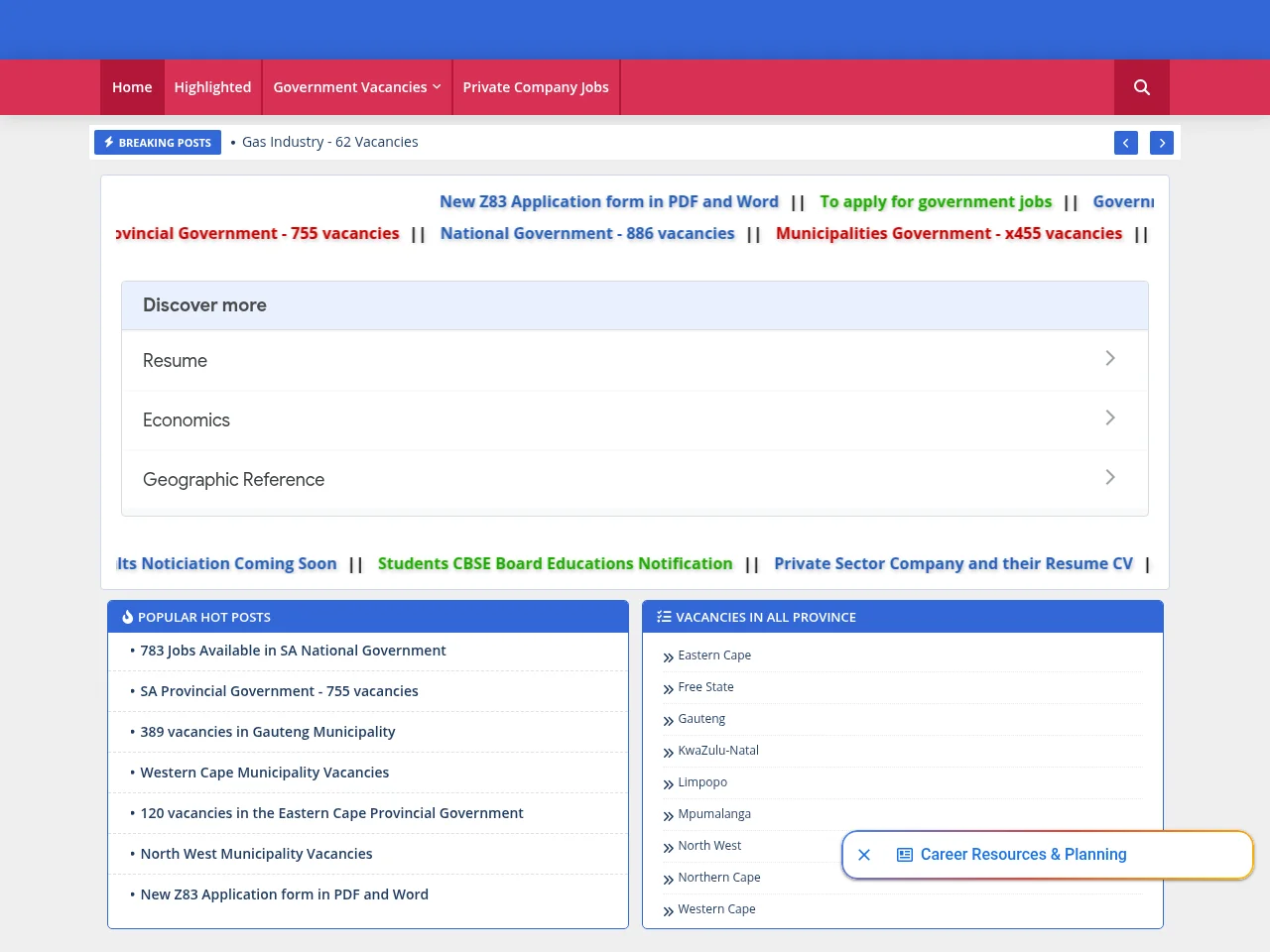Open Municipalities Government - x455 vacancies link
The height and width of the screenshot is (952, 1270).
[x=949, y=233]
